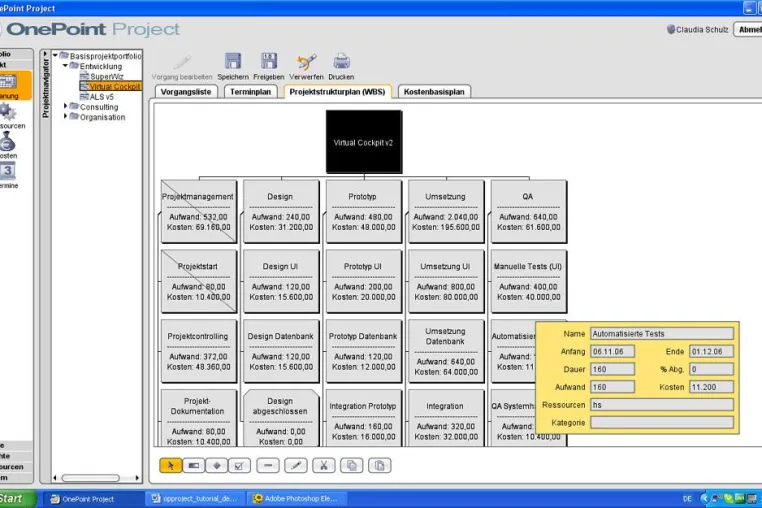This screenshot has width=762, height=508.
Task: Click the Dauer field
Action: [612, 369]
